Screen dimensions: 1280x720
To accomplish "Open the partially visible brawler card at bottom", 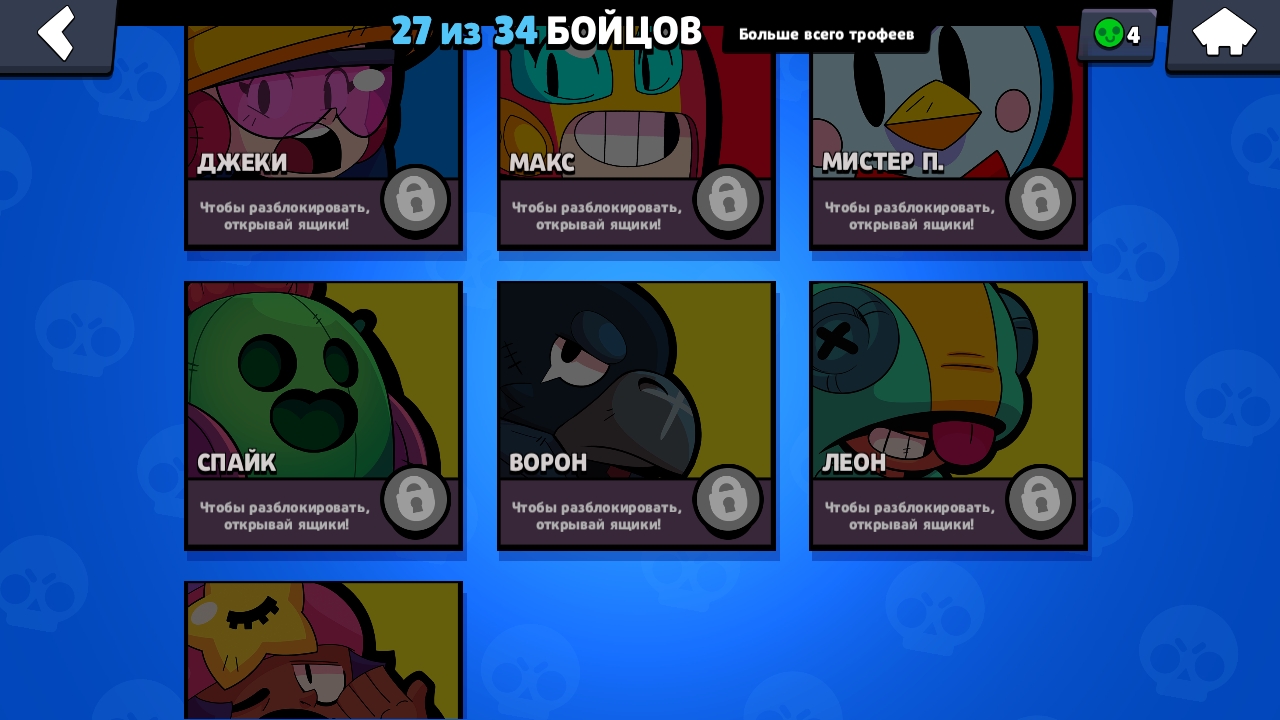I will (x=323, y=651).
